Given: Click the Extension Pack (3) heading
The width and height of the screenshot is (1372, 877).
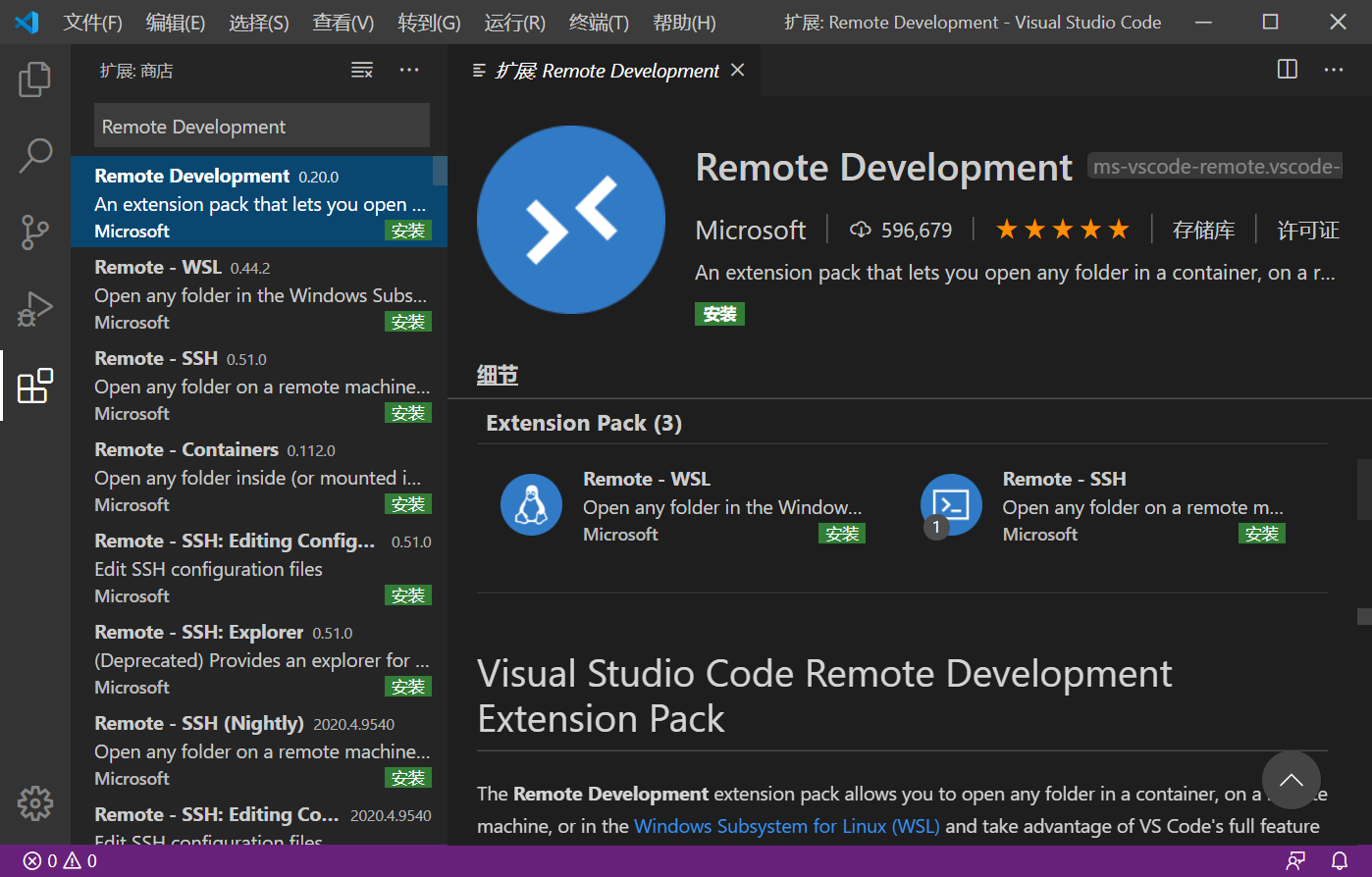Looking at the screenshot, I should pyautogui.click(x=584, y=423).
